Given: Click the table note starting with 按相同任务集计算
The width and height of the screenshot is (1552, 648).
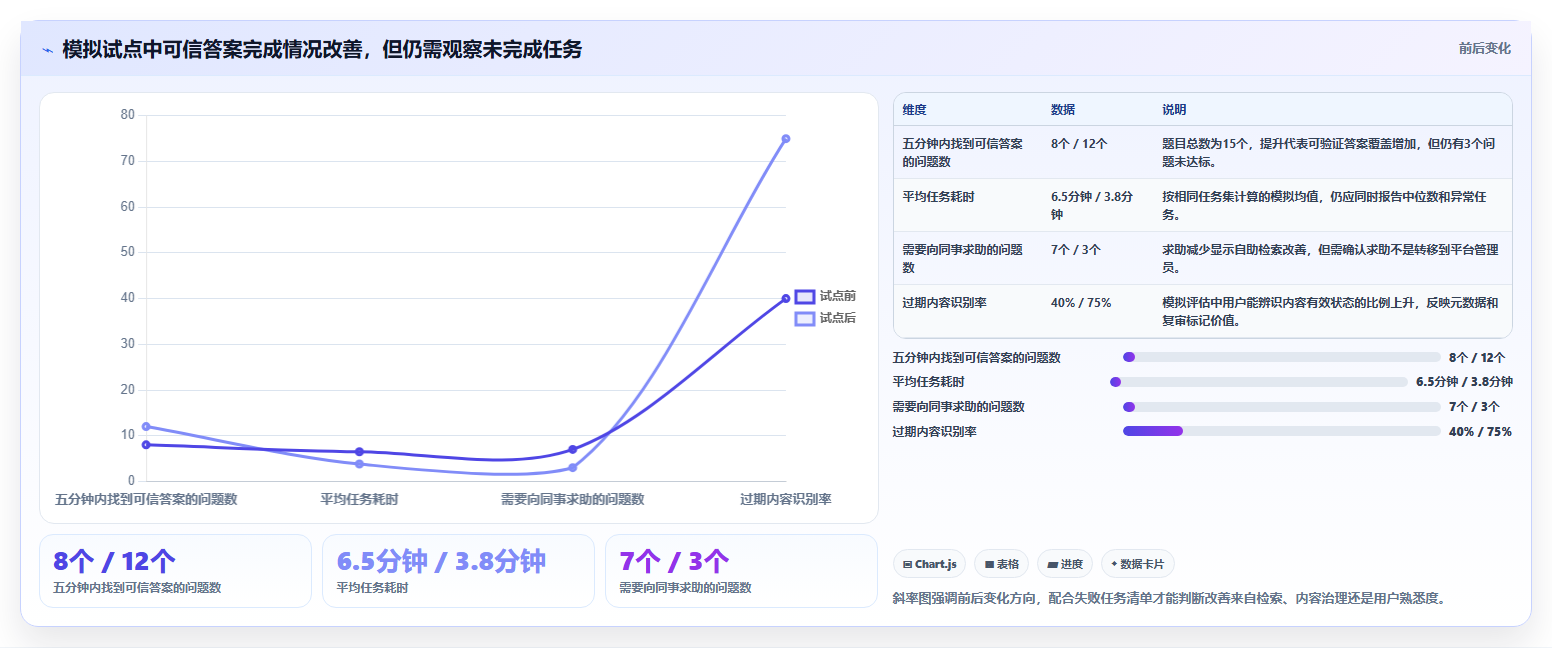Looking at the screenshot, I should tap(1324, 206).
